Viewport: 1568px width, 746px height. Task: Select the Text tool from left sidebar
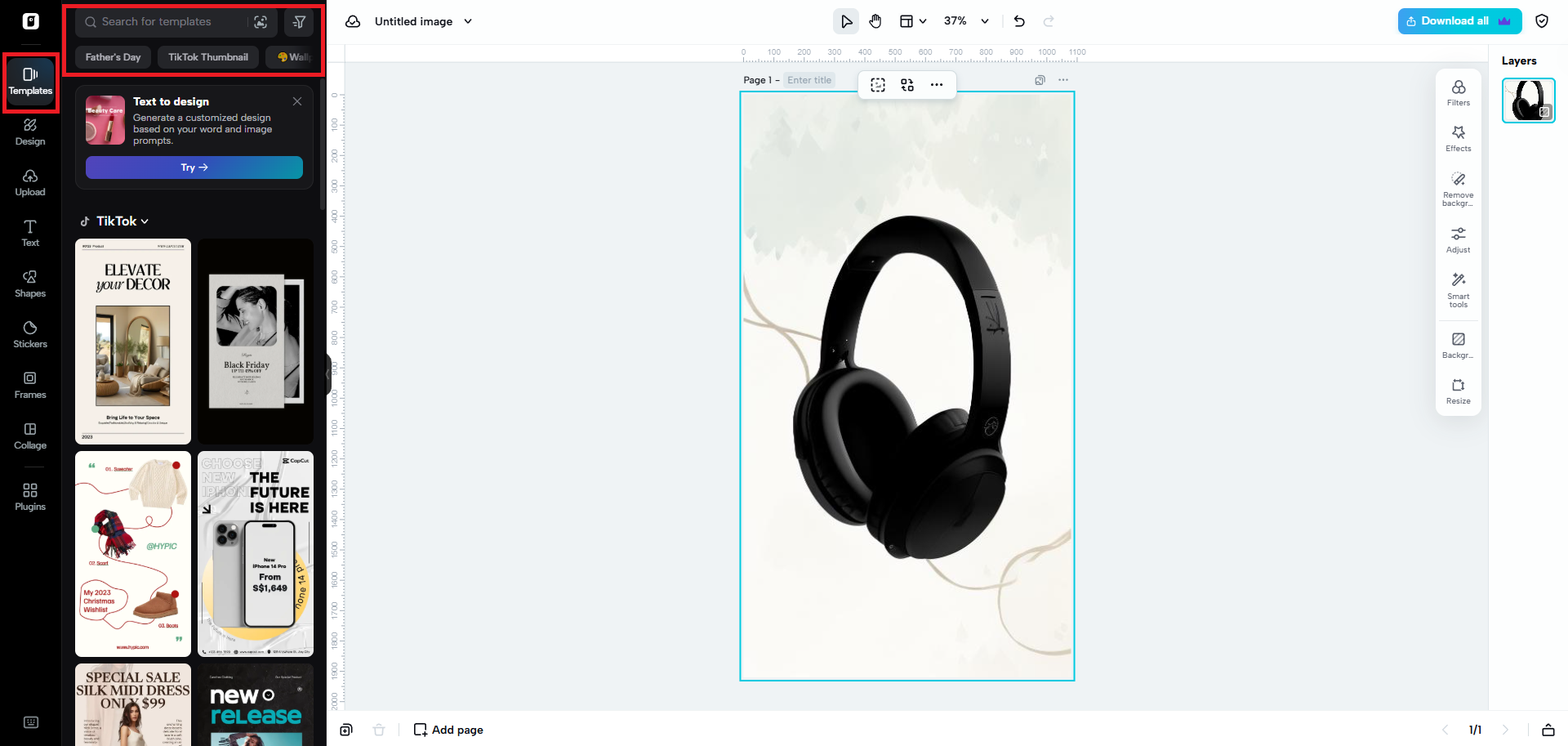coord(29,232)
